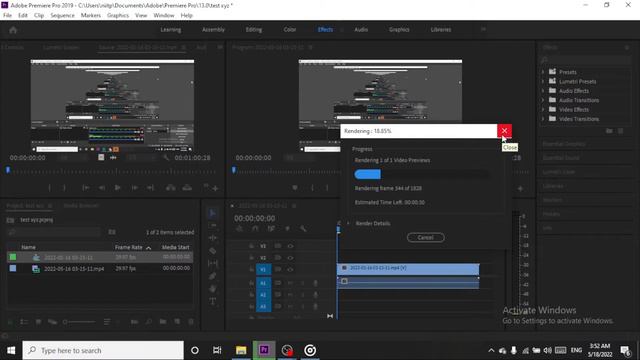Toggle Linked Selection in timeline header

271,229
